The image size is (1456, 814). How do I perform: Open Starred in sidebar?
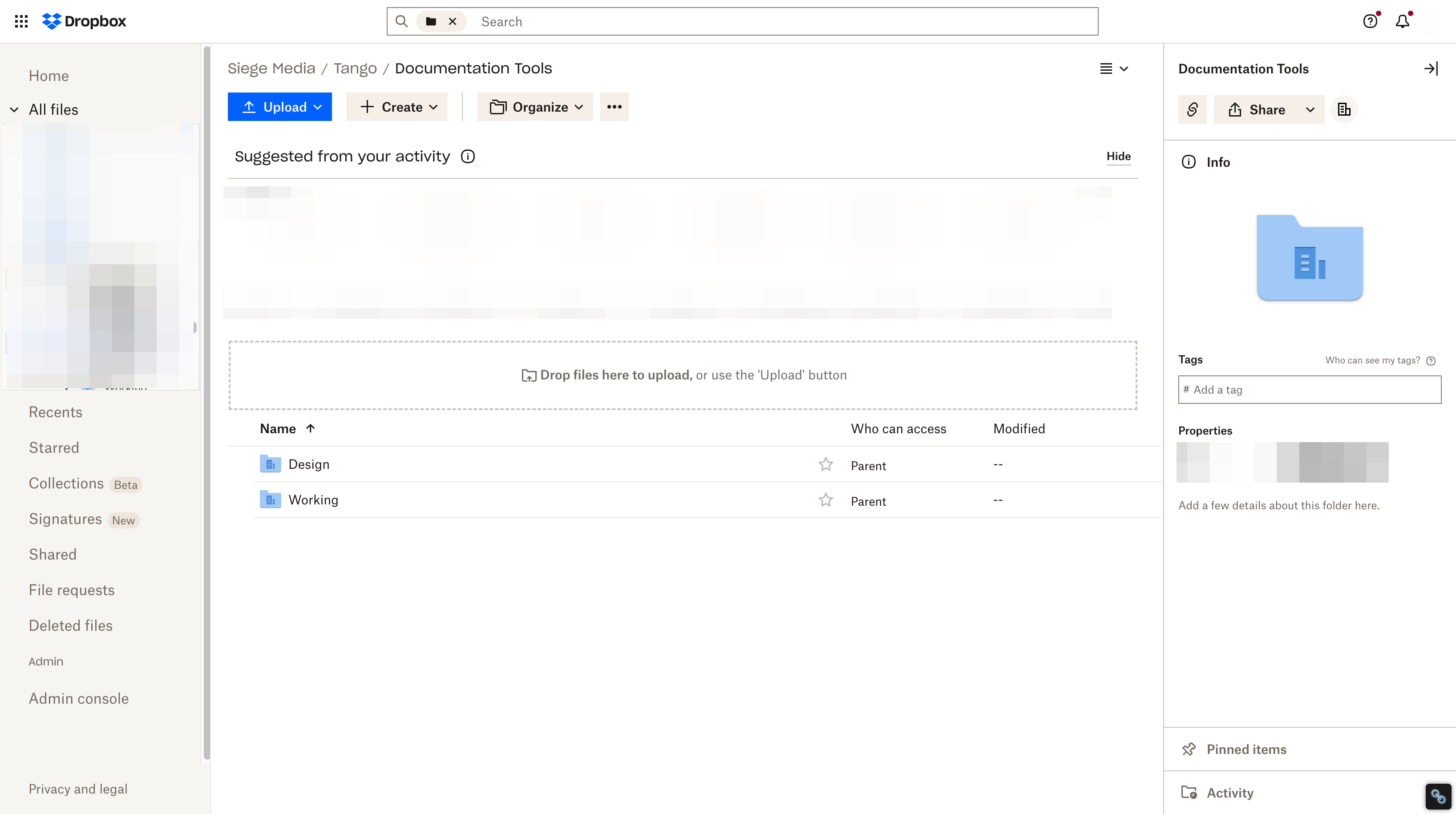pos(54,448)
